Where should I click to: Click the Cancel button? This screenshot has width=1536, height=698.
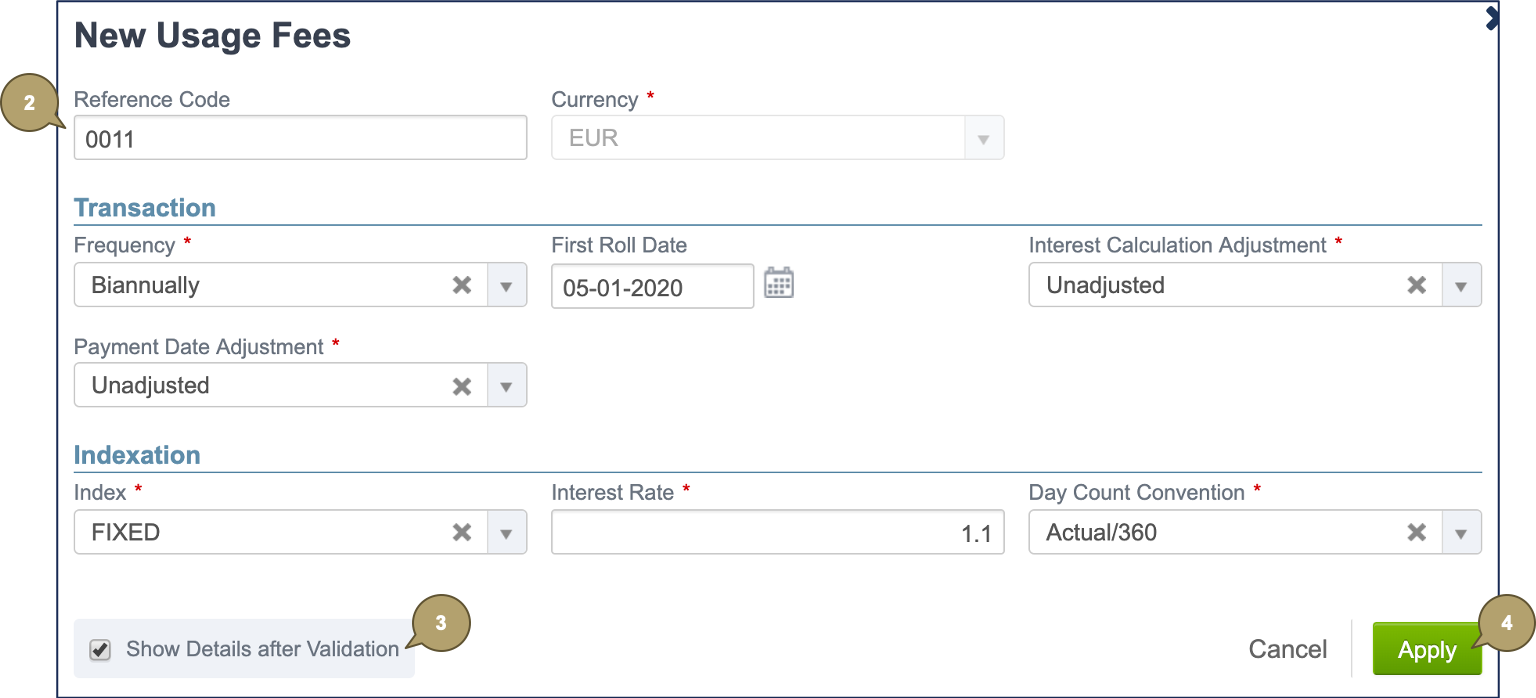(x=1287, y=650)
